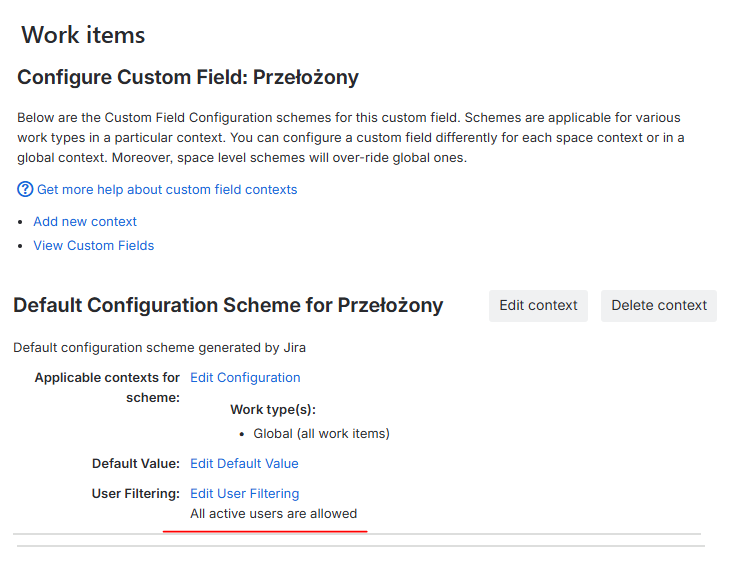
Task: Click the 'Global (all work items)' entry
Action: pyautogui.click(x=321, y=433)
